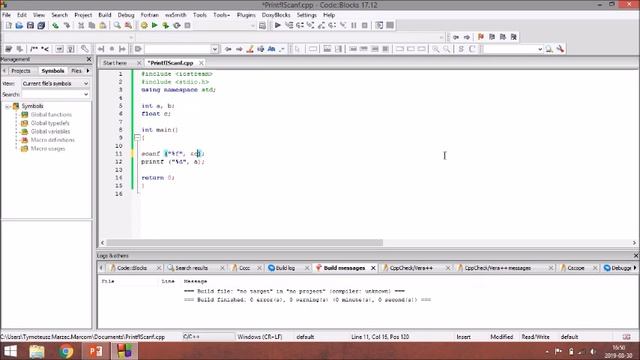640x360 pixels.
Task: Open the Debug menu
Action: click(126, 15)
